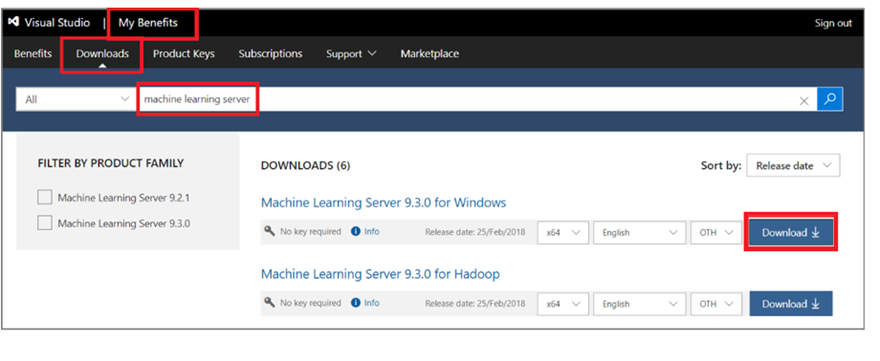The height and width of the screenshot is (361, 880).
Task: Click Sign out link
Action: (x=833, y=23)
